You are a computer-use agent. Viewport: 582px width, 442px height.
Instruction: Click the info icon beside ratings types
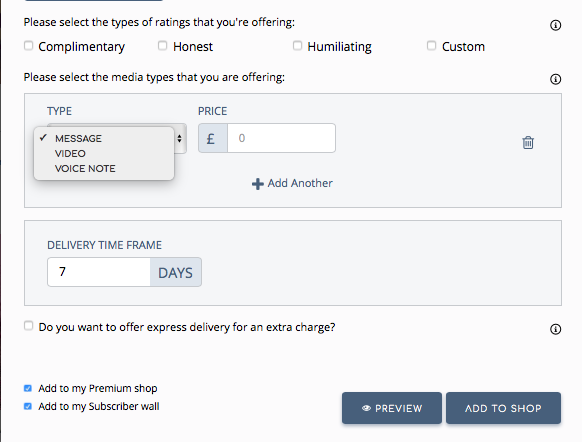click(555, 25)
